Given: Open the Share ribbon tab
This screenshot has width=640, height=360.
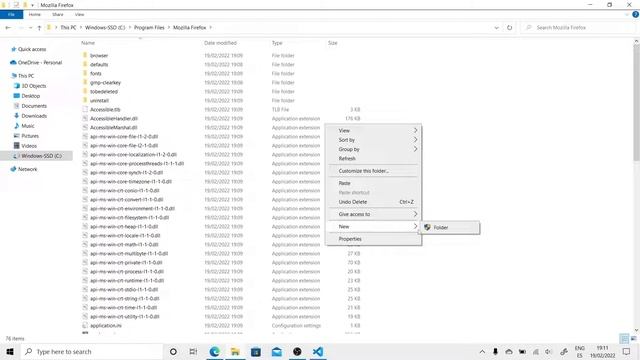Looking at the screenshot, I should (58, 14).
